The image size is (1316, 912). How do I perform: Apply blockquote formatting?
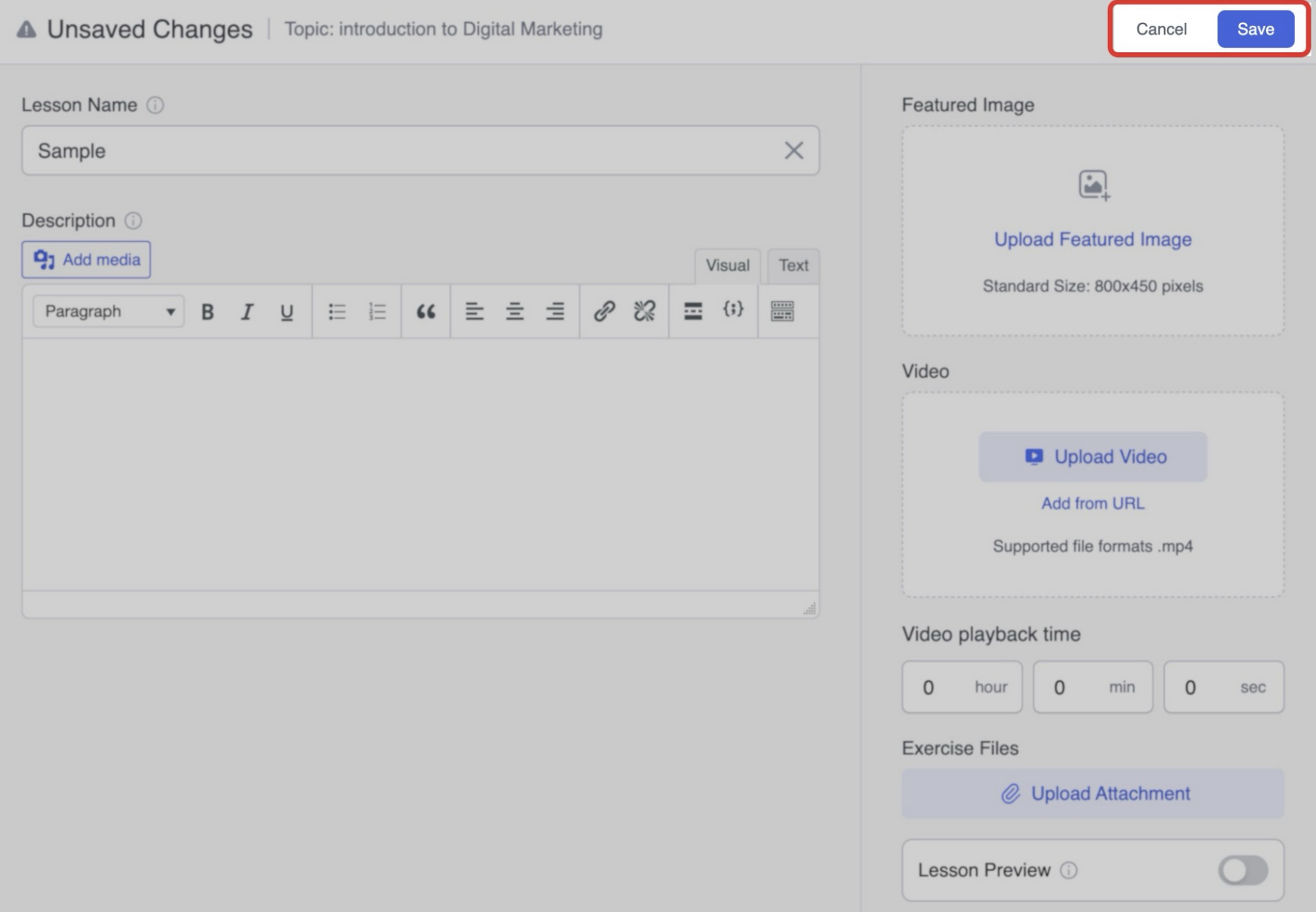tap(425, 311)
